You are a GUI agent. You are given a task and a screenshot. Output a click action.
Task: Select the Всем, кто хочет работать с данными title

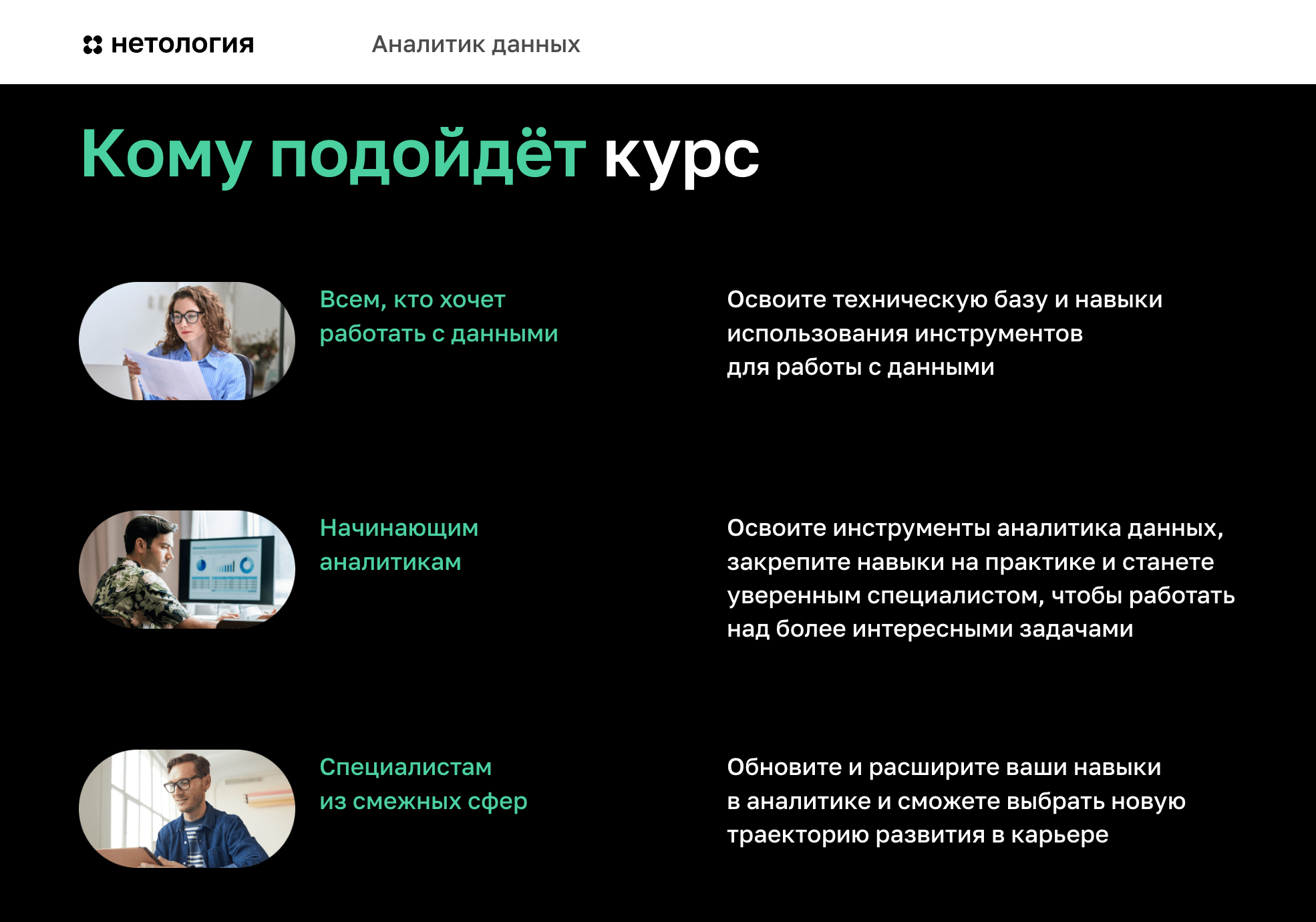[x=439, y=317]
